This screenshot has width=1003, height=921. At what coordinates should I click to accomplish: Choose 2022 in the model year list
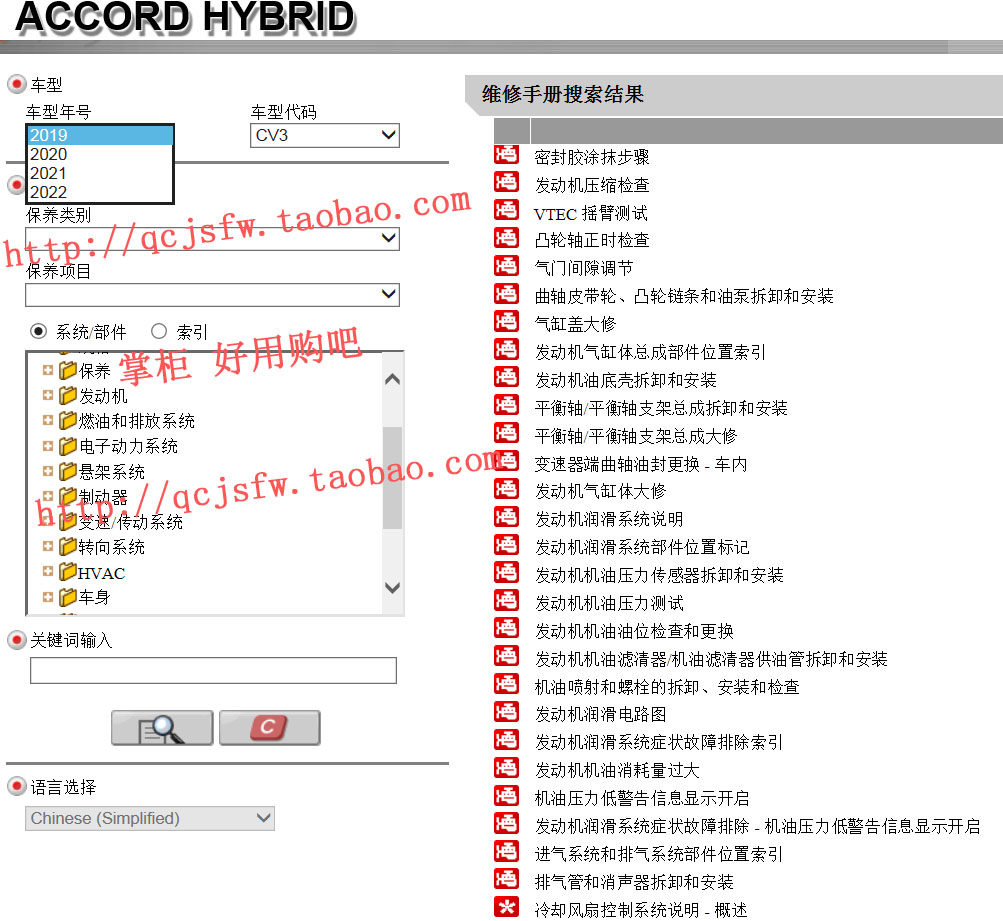[49, 192]
